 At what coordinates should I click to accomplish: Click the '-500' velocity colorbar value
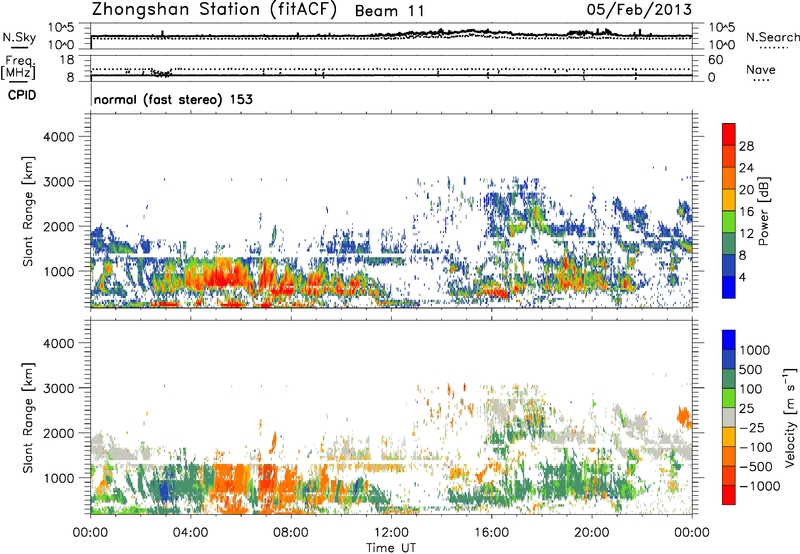(x=756, y=467)
